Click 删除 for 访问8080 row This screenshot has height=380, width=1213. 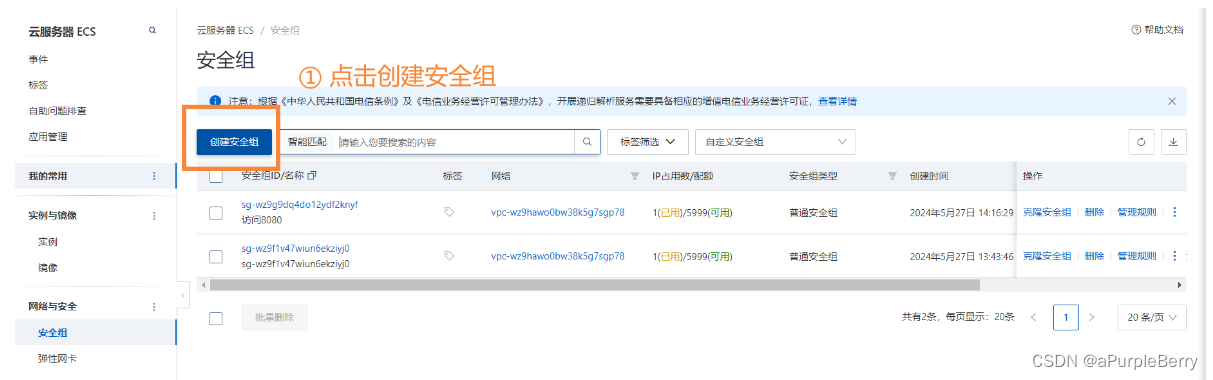[x=1094, y=212]
